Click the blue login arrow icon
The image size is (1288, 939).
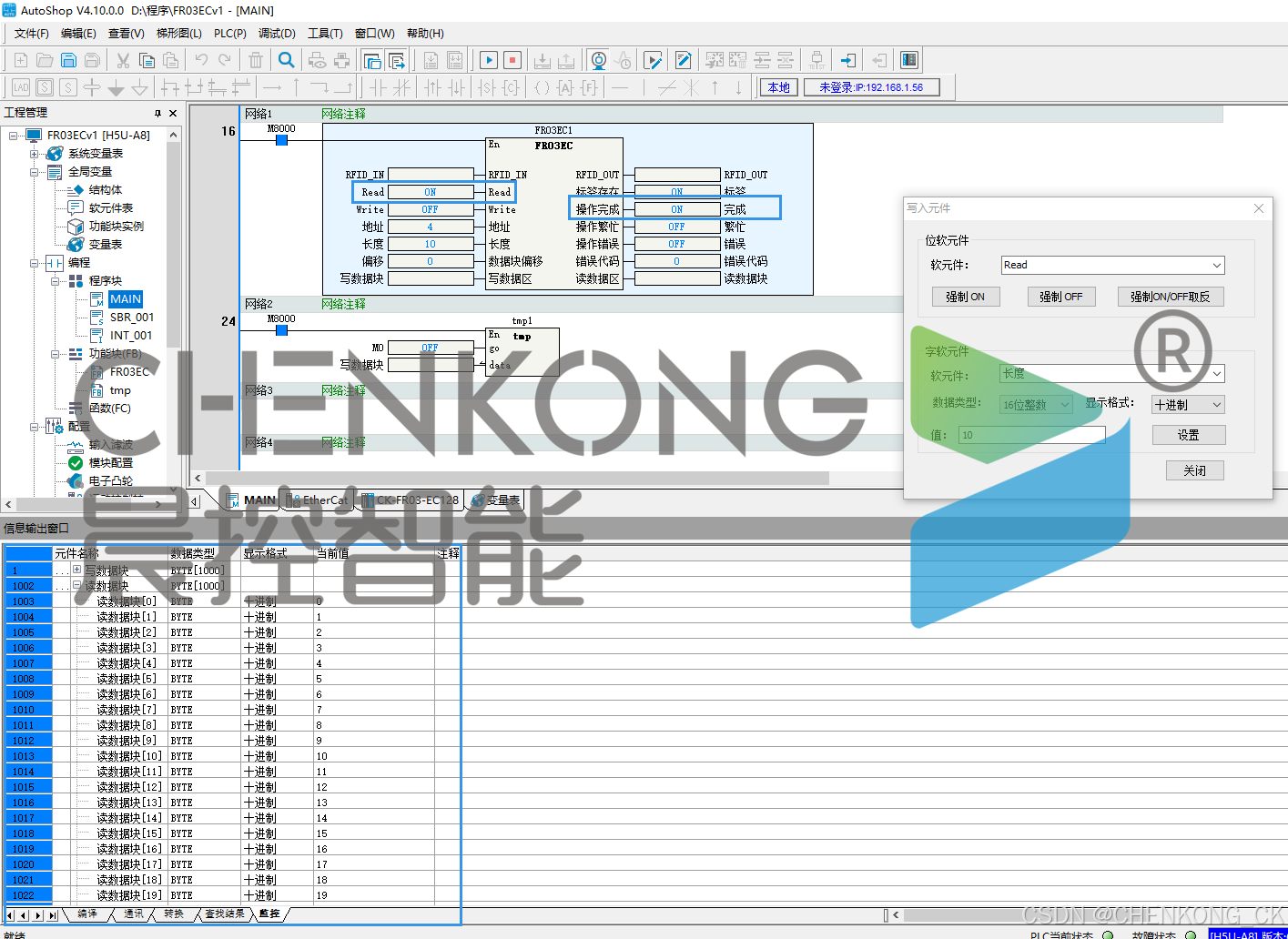coord(847,60)
